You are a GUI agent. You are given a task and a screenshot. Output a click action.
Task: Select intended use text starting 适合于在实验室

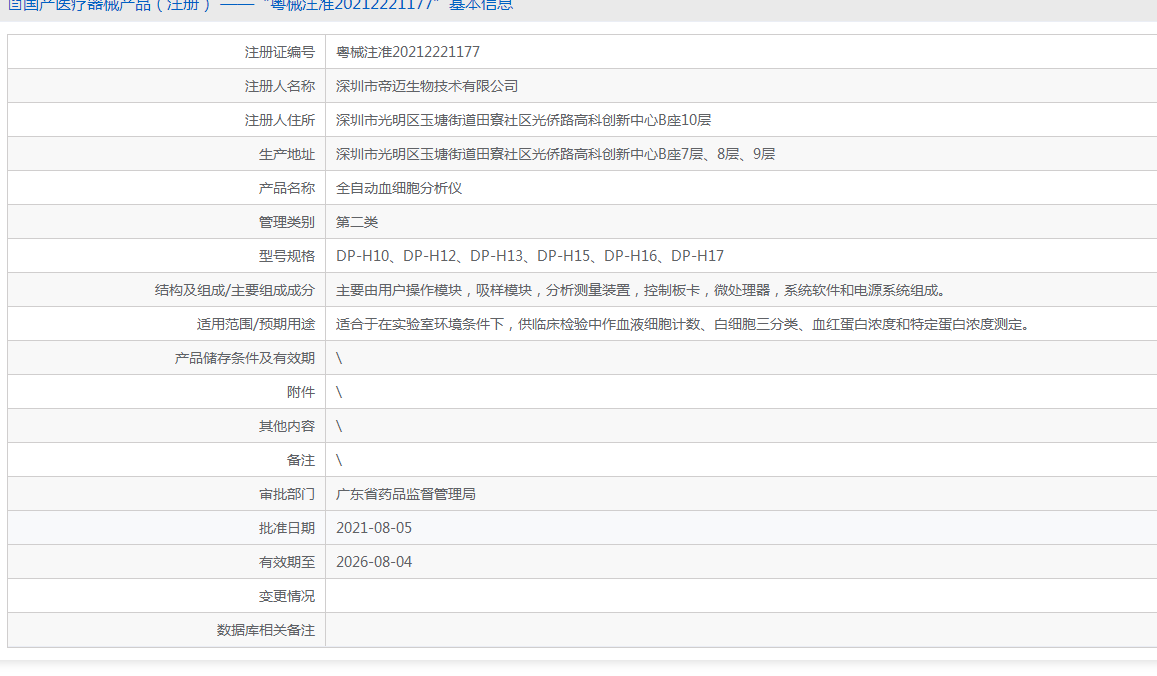tap(683, 323)
